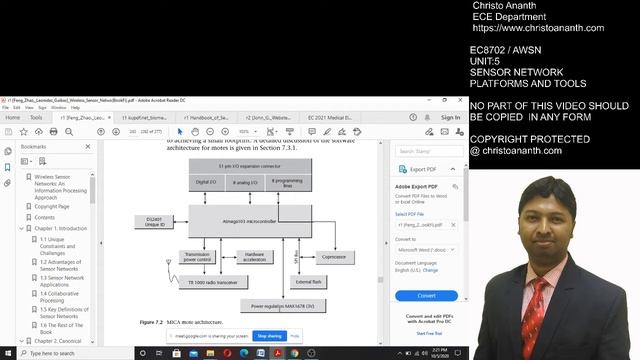Remove the selected PDF file with X
The image size is (640, 360).
[x=453, y=225]
